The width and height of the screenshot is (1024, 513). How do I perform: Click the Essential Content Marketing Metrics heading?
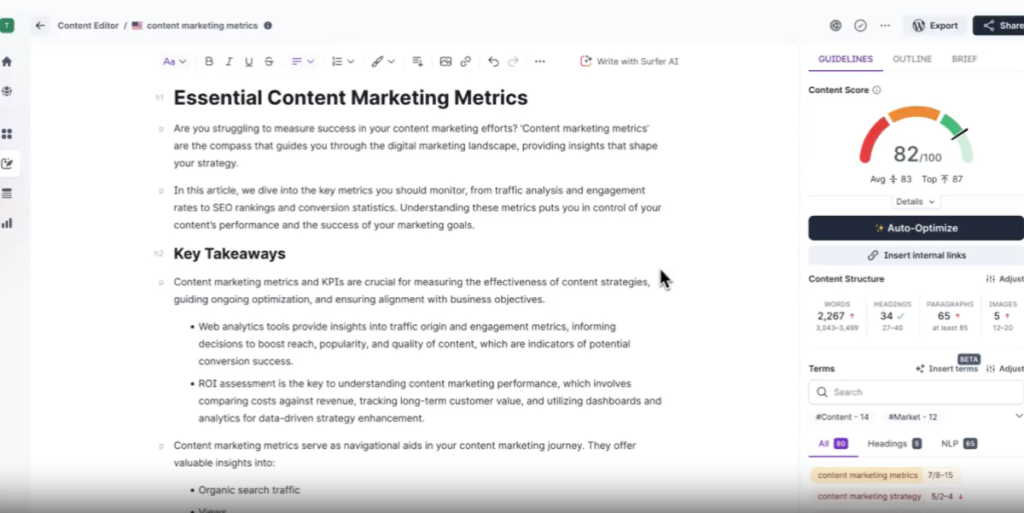point(350,98)
